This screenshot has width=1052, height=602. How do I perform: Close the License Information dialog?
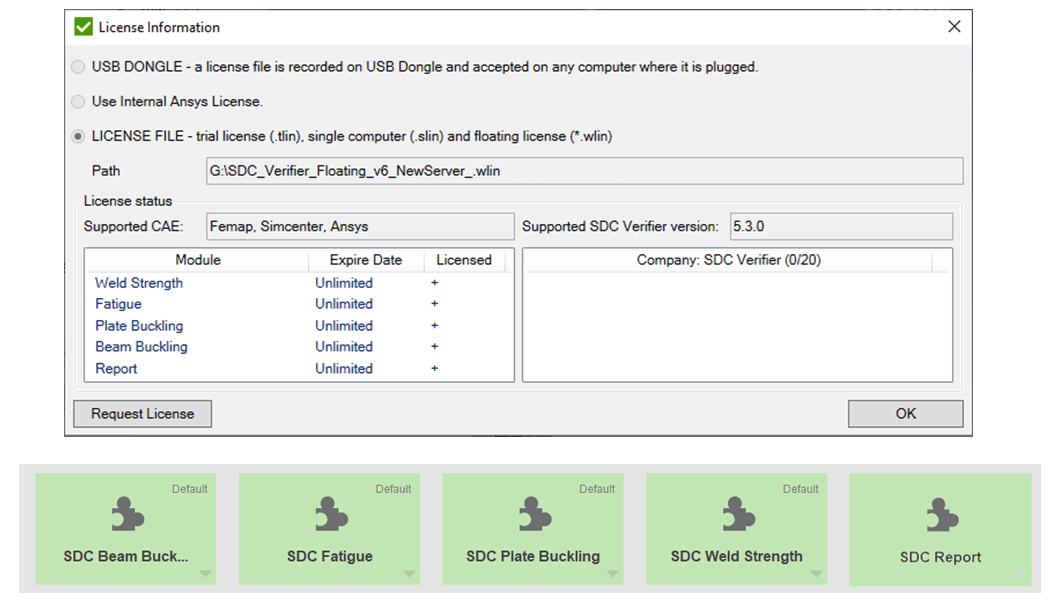click(x=954, y=27)
